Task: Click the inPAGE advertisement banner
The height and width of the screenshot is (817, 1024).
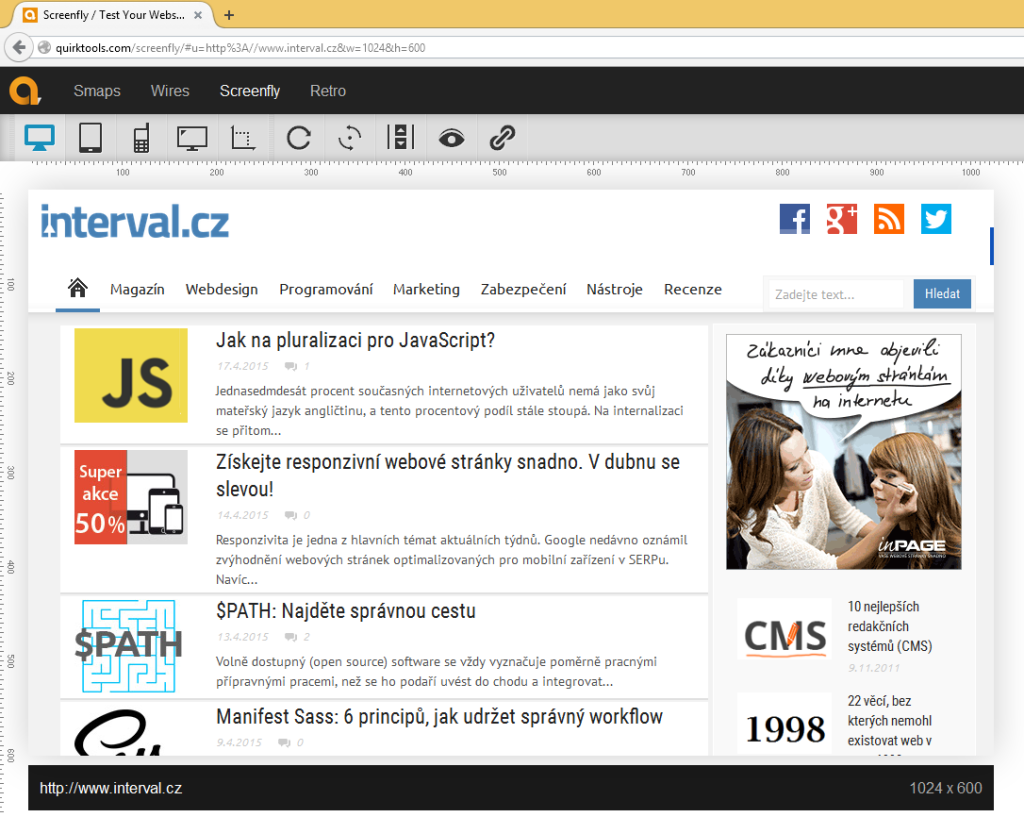Action: pos(844,452)
